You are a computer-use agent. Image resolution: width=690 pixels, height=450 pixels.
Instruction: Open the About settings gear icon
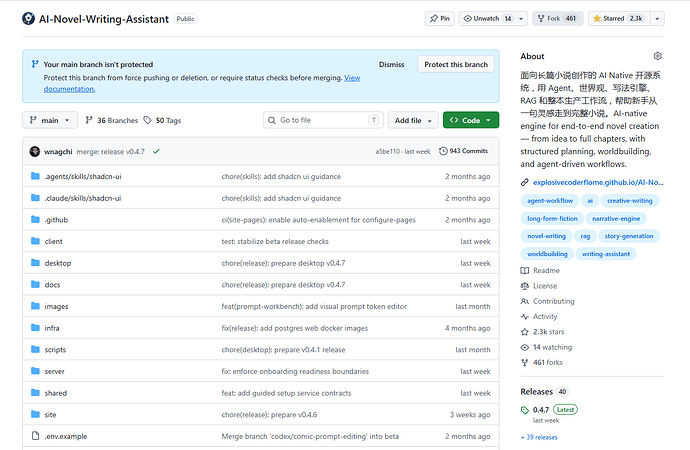[x=657, y=56]
